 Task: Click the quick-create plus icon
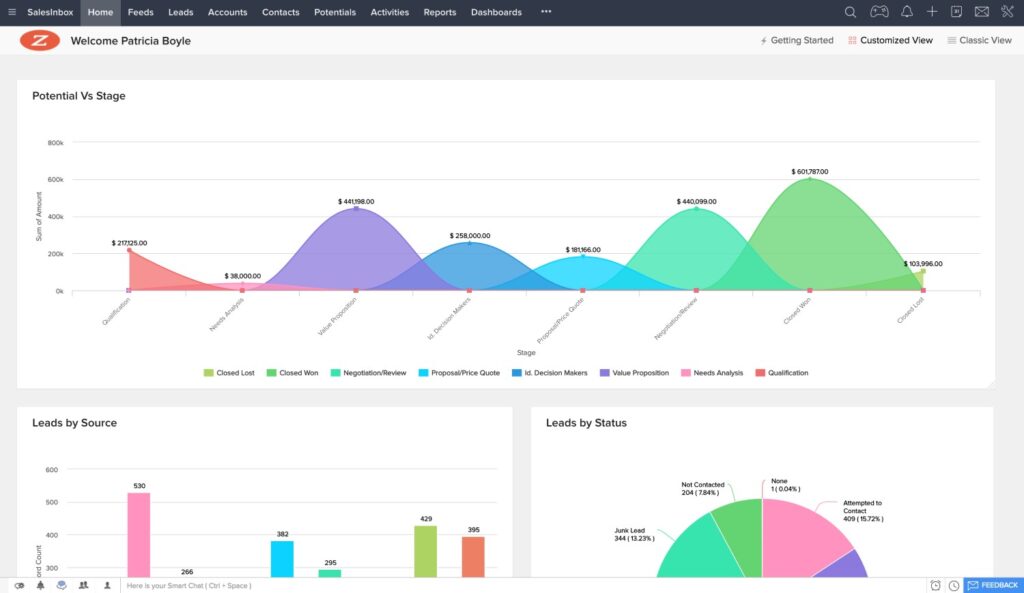932,12
